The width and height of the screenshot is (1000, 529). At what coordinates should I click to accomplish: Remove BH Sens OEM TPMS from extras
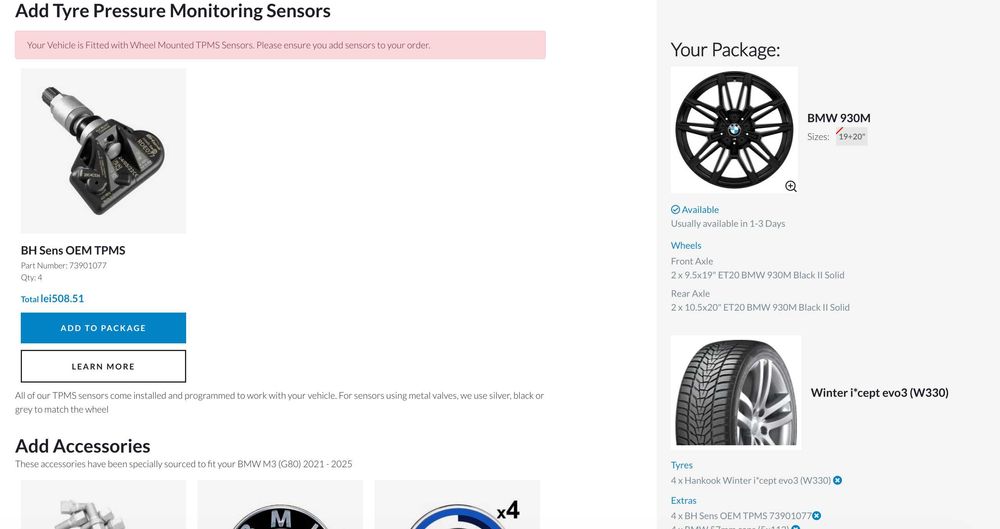pyautogui.click(x=817, y=515)
